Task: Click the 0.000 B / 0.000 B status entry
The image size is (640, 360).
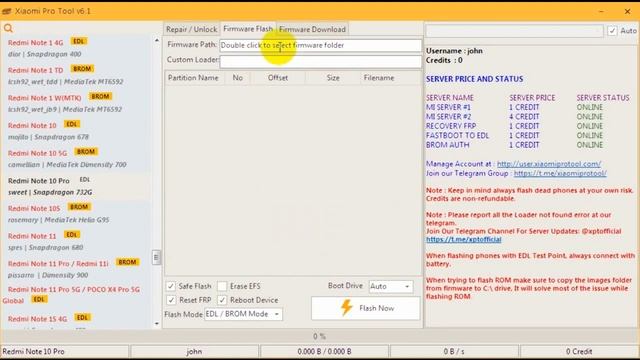Action: (324, 351)
